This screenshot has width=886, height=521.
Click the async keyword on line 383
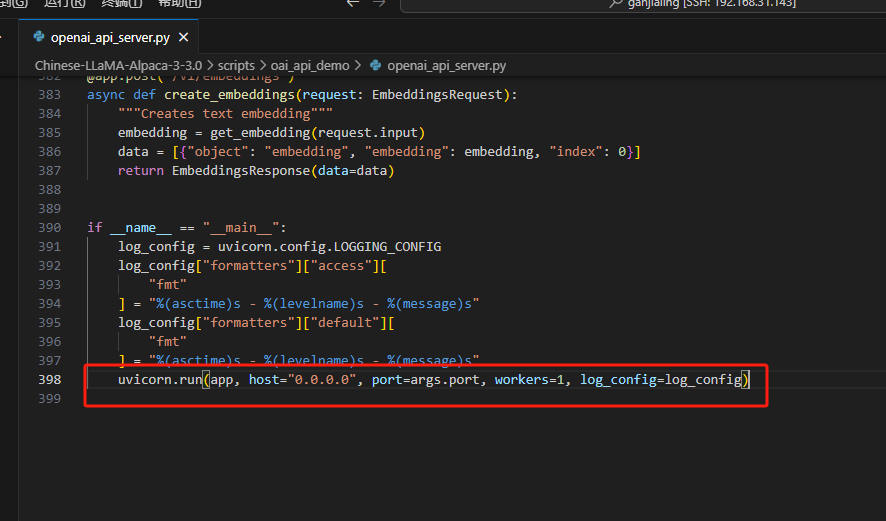(106, 94)
